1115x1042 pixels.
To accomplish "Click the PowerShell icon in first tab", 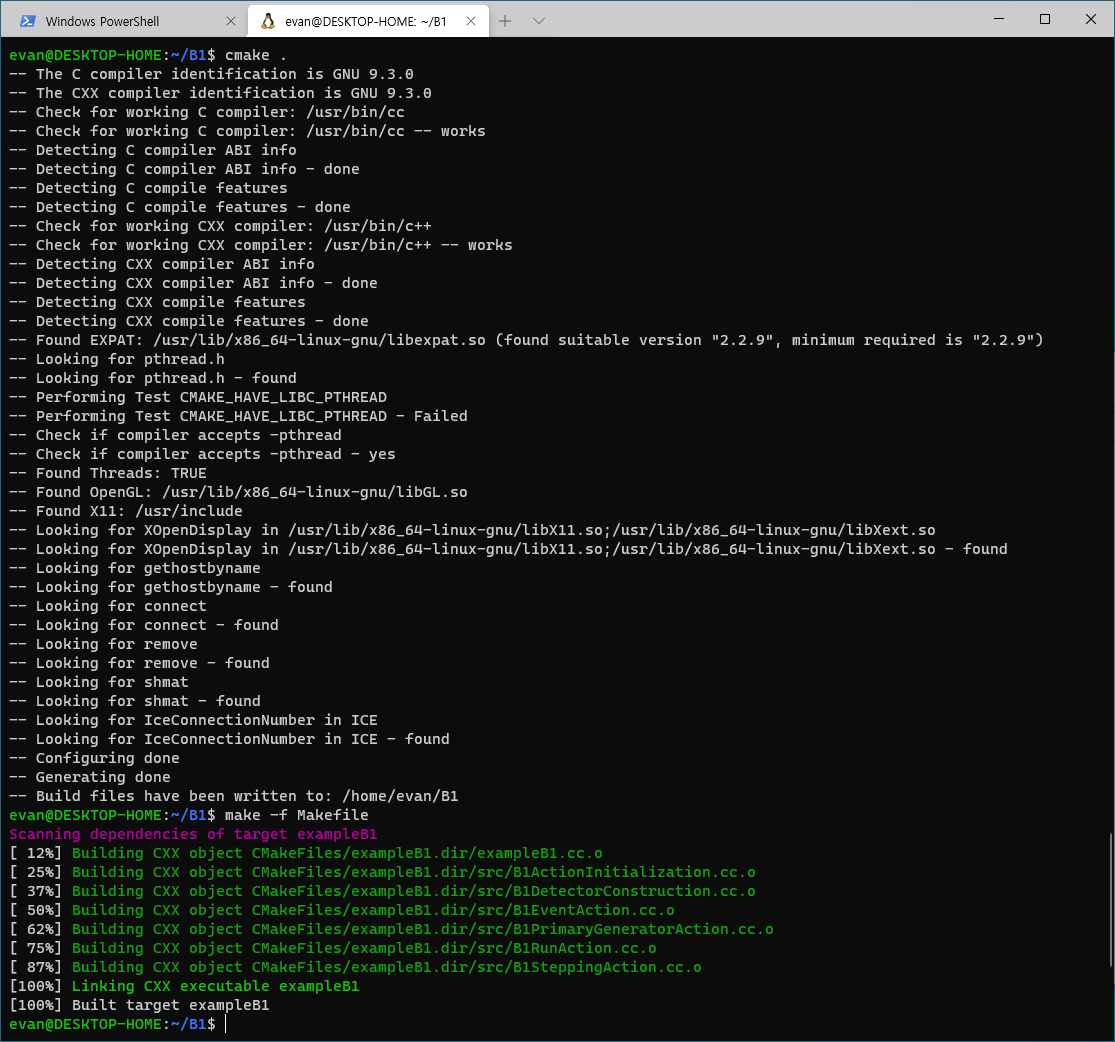I will [x=28, y=21].
